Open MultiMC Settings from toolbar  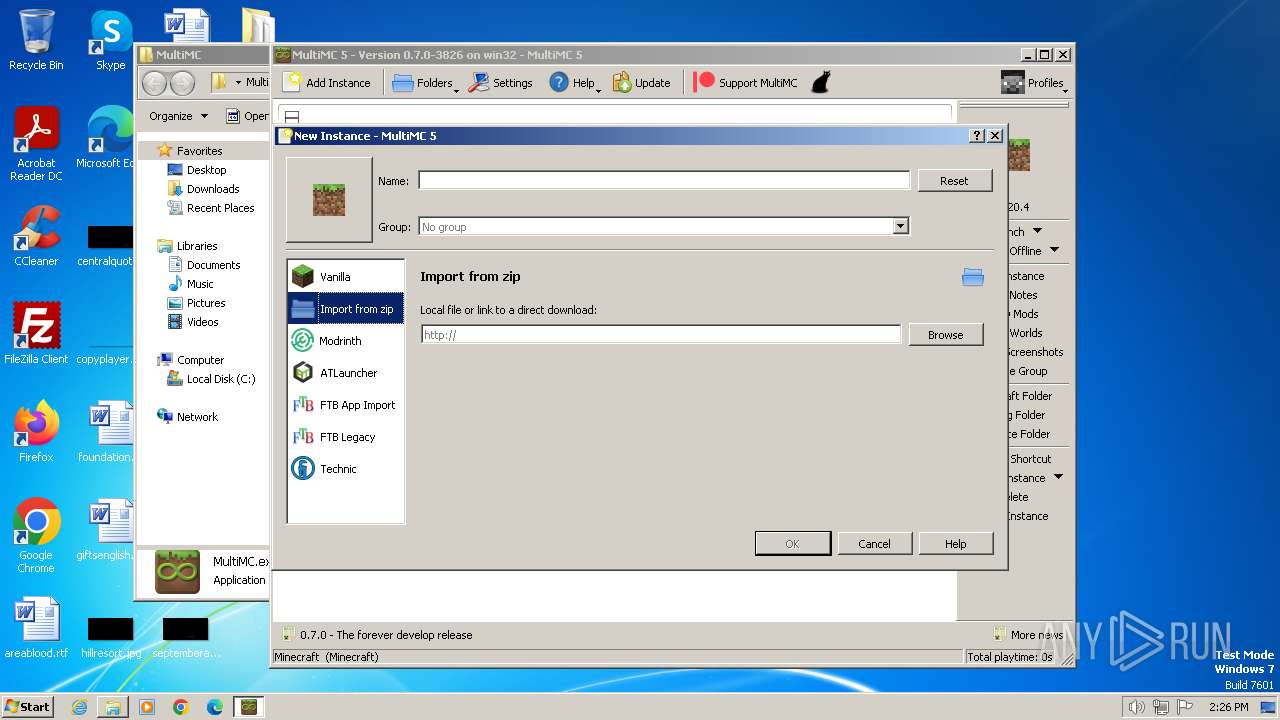tap(501, 83)
